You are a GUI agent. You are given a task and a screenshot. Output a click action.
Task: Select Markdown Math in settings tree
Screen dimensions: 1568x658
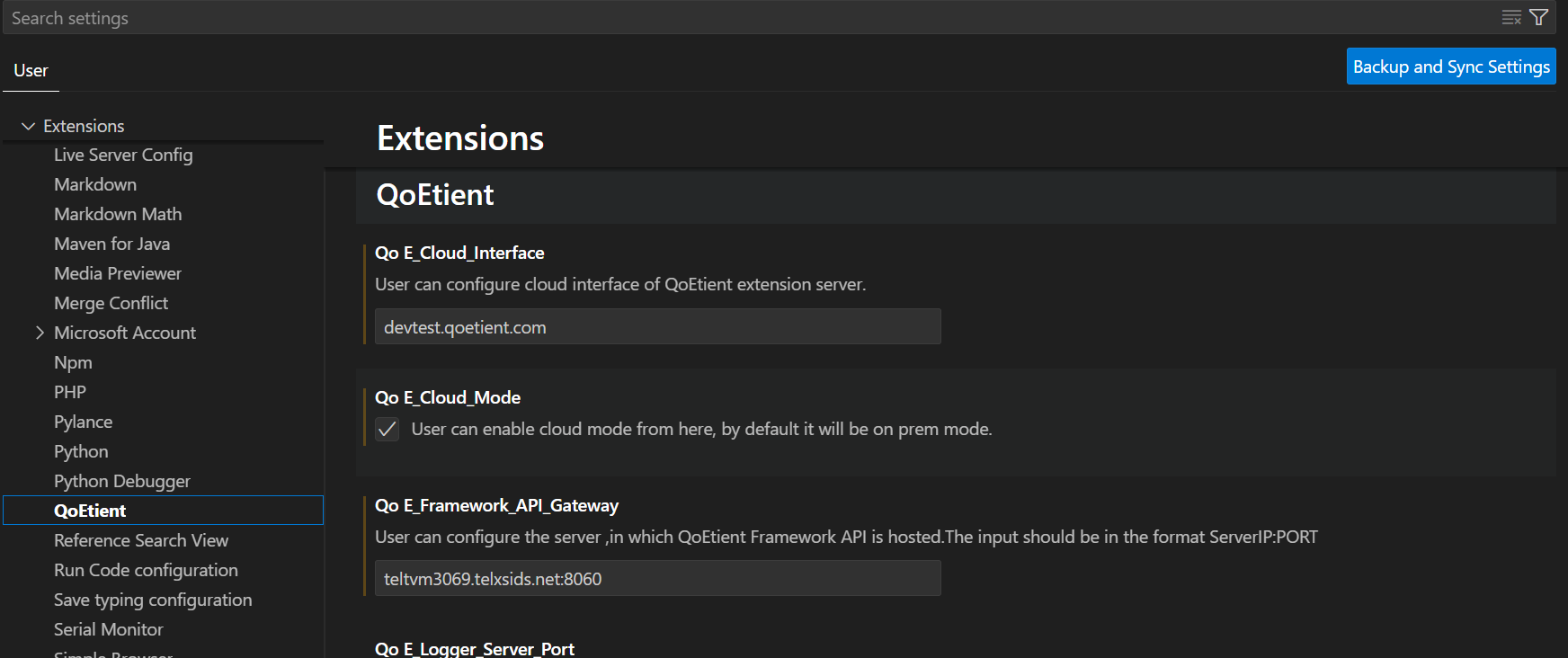pyautogui.click(x=118, y=214)
